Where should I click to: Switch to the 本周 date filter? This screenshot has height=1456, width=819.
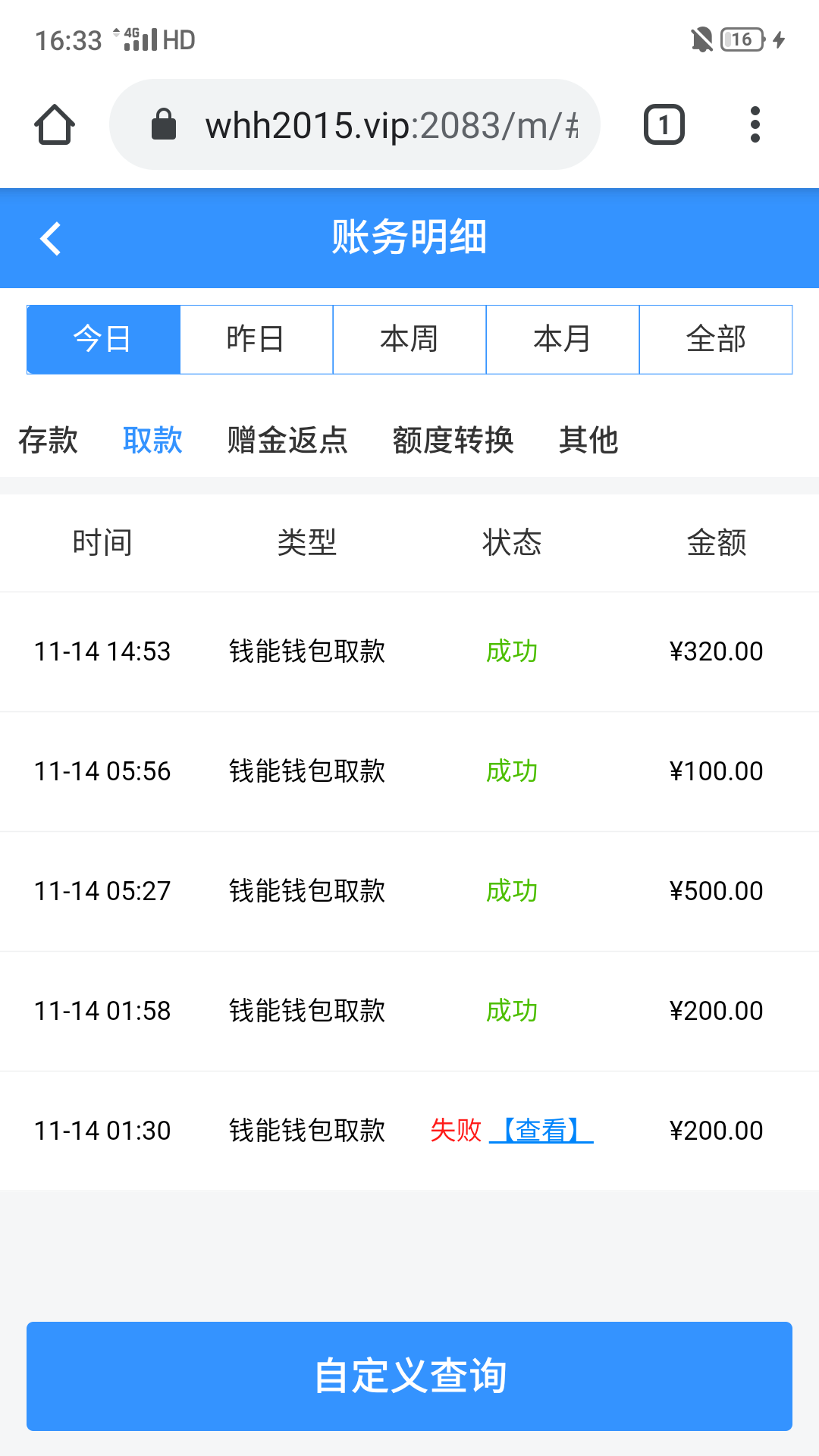coord(409,339)
